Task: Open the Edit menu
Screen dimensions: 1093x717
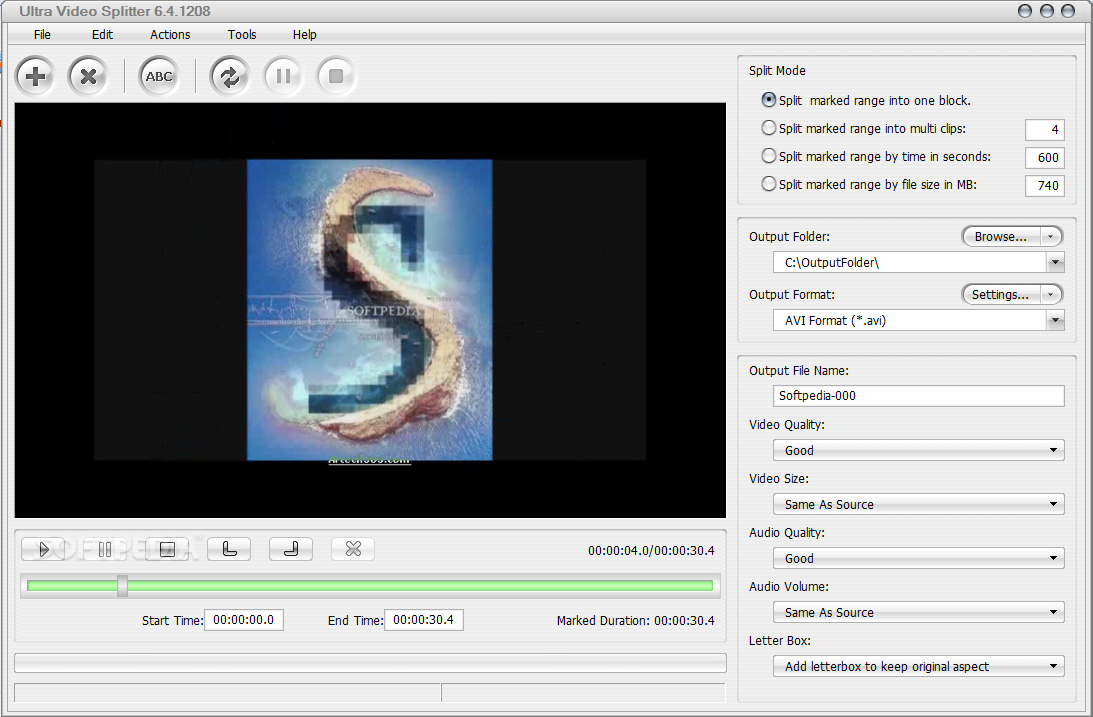Action: tap(102, 35)
